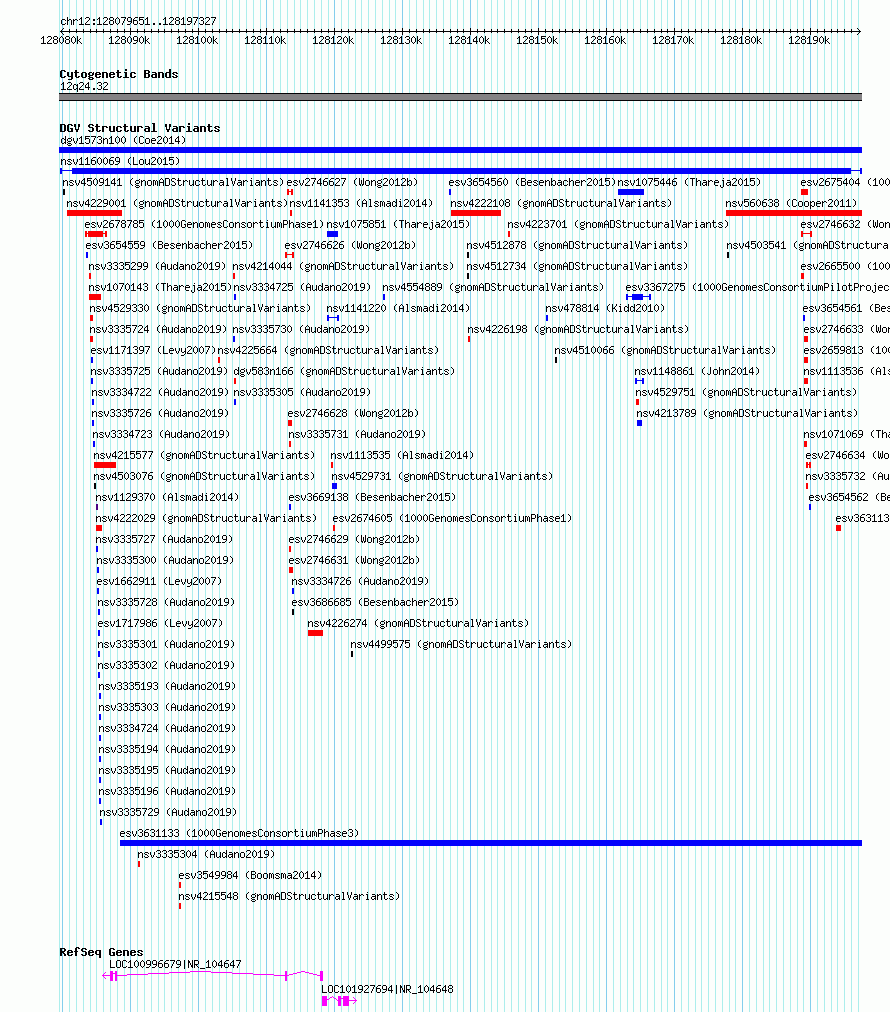Select the esv3549984 (Boomsma2014) label
This screenshot has width=890, height=1012.
pos(250,875)
